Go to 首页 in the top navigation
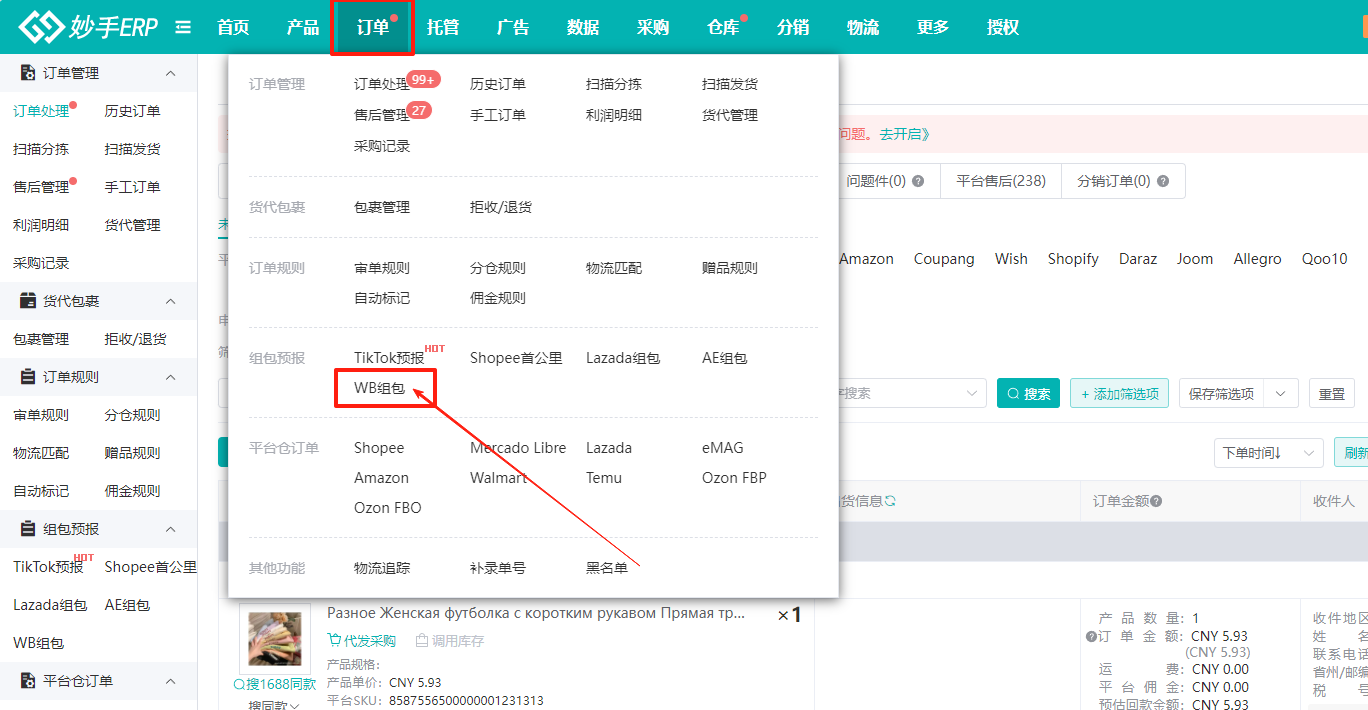 click(233, 27)
